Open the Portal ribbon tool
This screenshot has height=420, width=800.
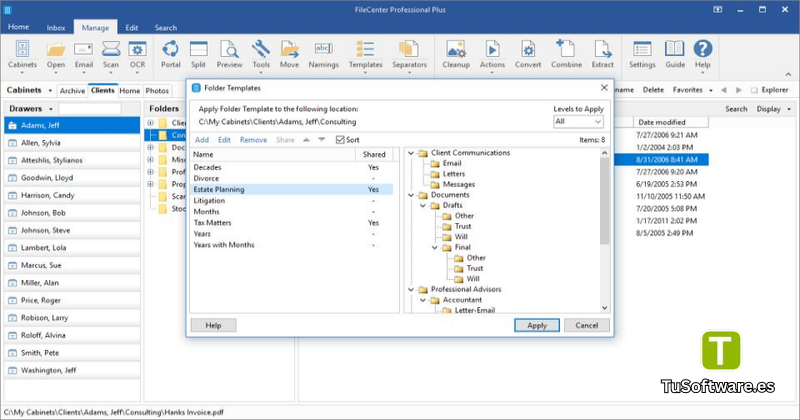pyautogui.click(x=170, y=55)
